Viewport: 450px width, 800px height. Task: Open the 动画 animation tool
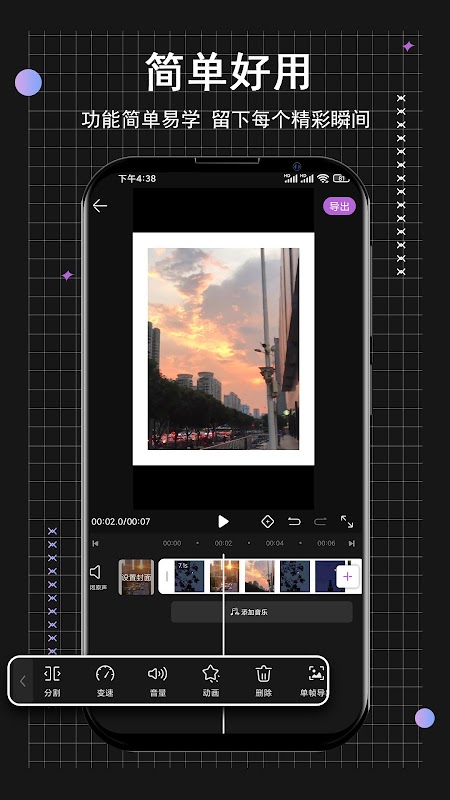coord(211,681)
